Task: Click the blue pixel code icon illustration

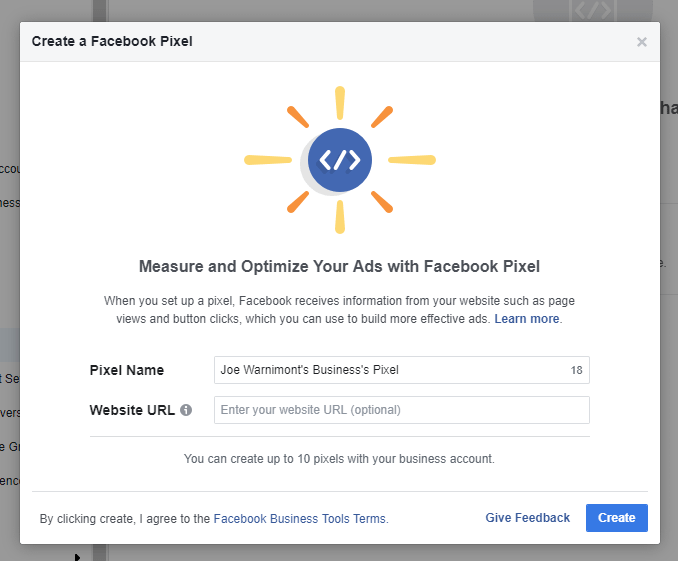Action: pos(340,160)
